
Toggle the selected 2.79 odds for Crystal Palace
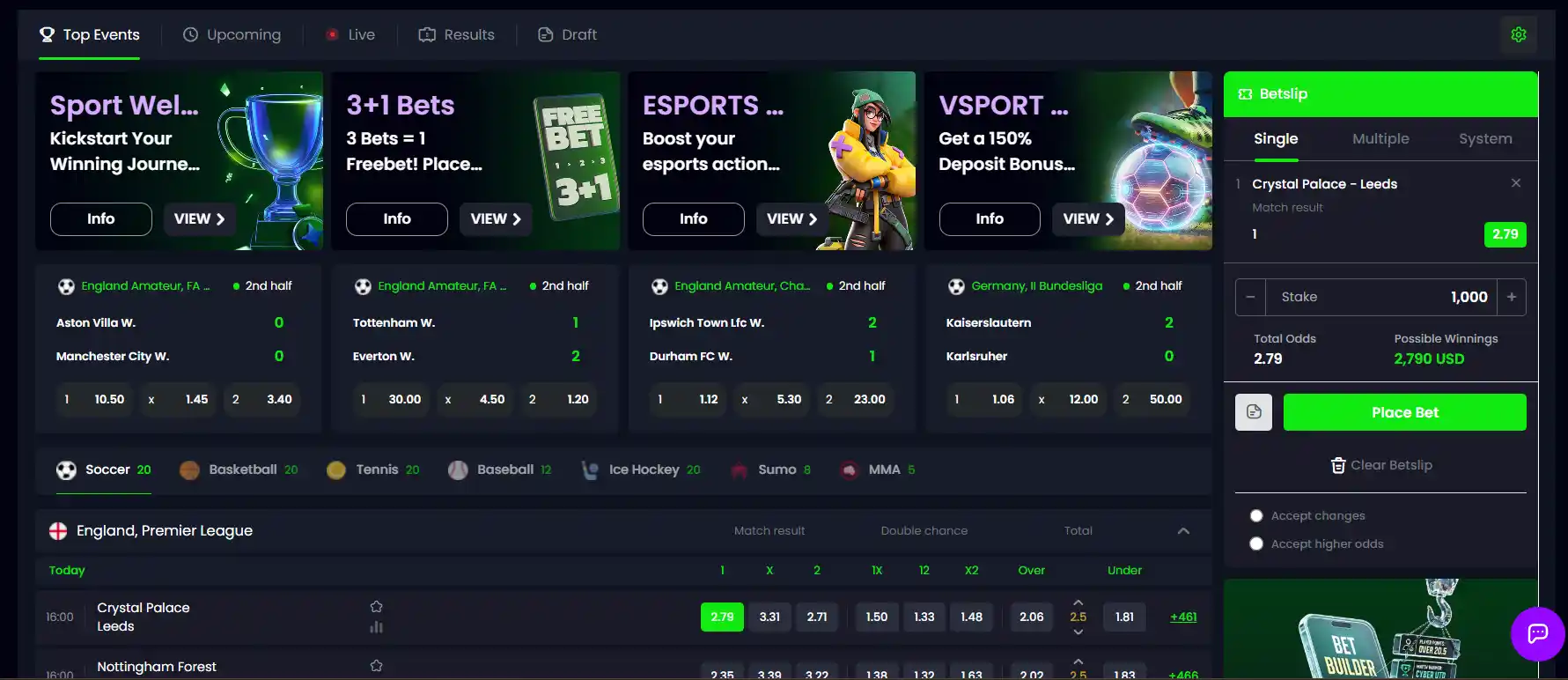(722, 617)
